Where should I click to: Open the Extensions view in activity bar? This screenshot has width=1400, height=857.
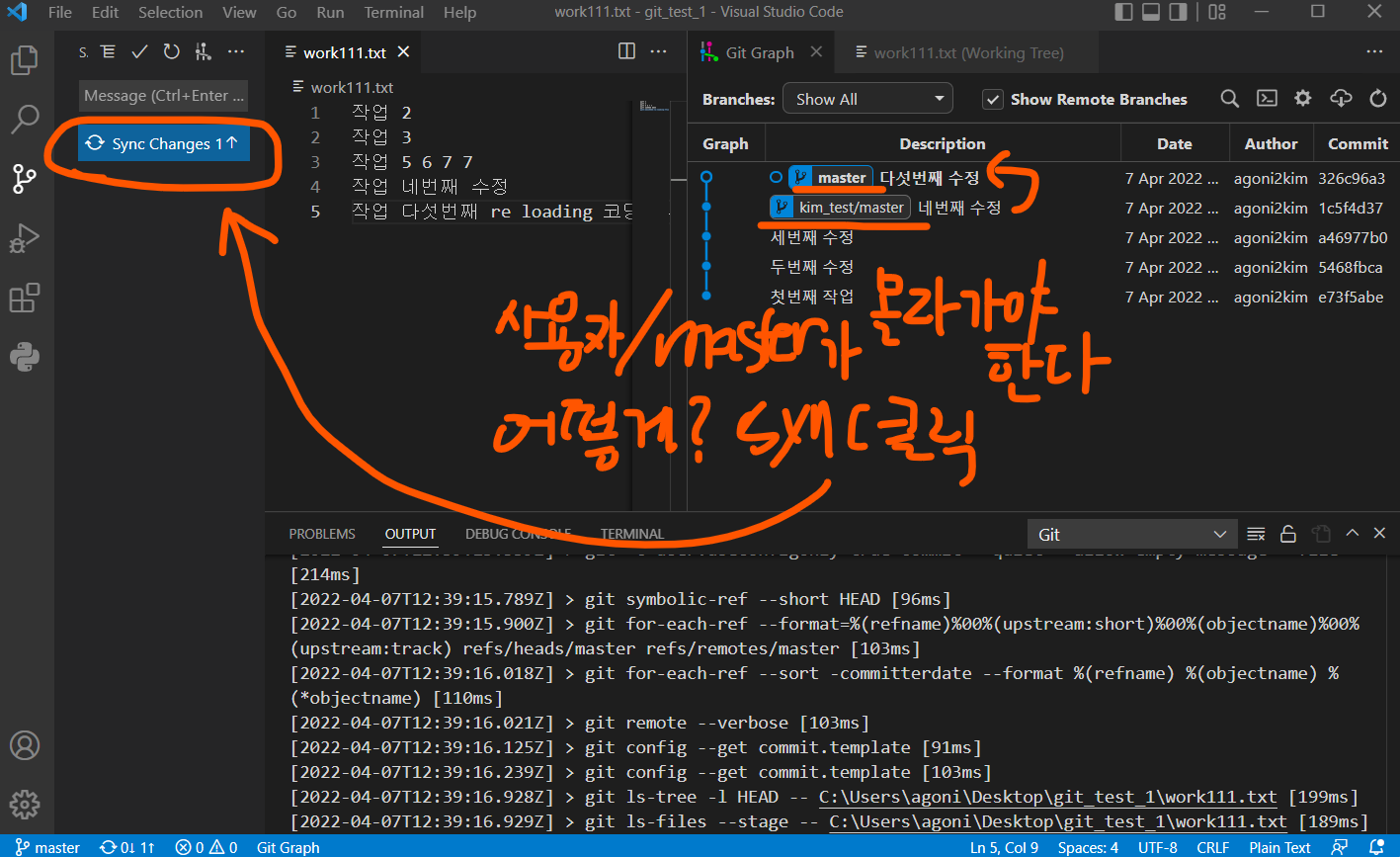click(25, 298)
